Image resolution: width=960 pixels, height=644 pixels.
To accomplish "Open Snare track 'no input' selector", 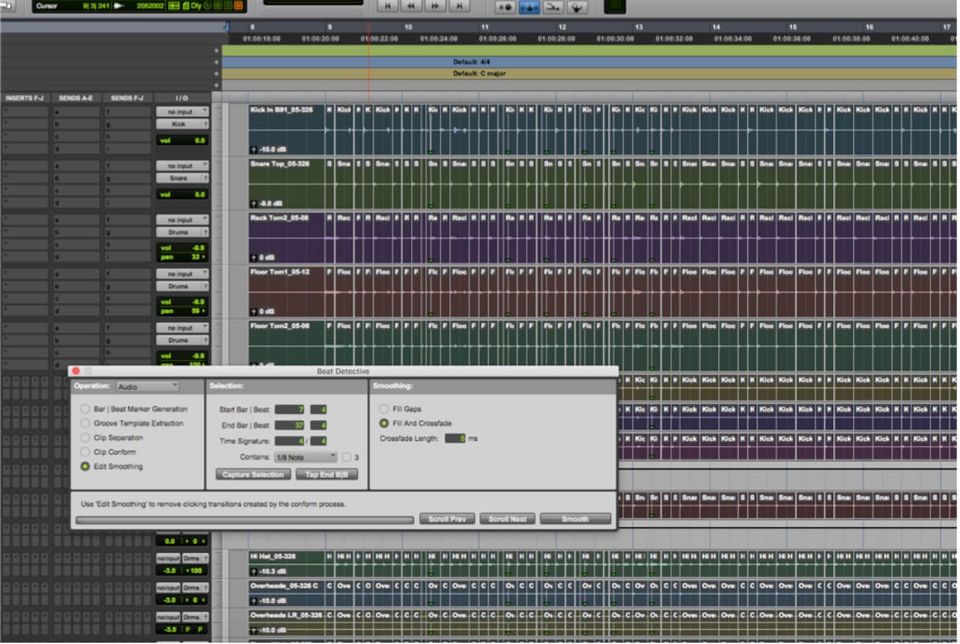I will [x=182, y=166].
